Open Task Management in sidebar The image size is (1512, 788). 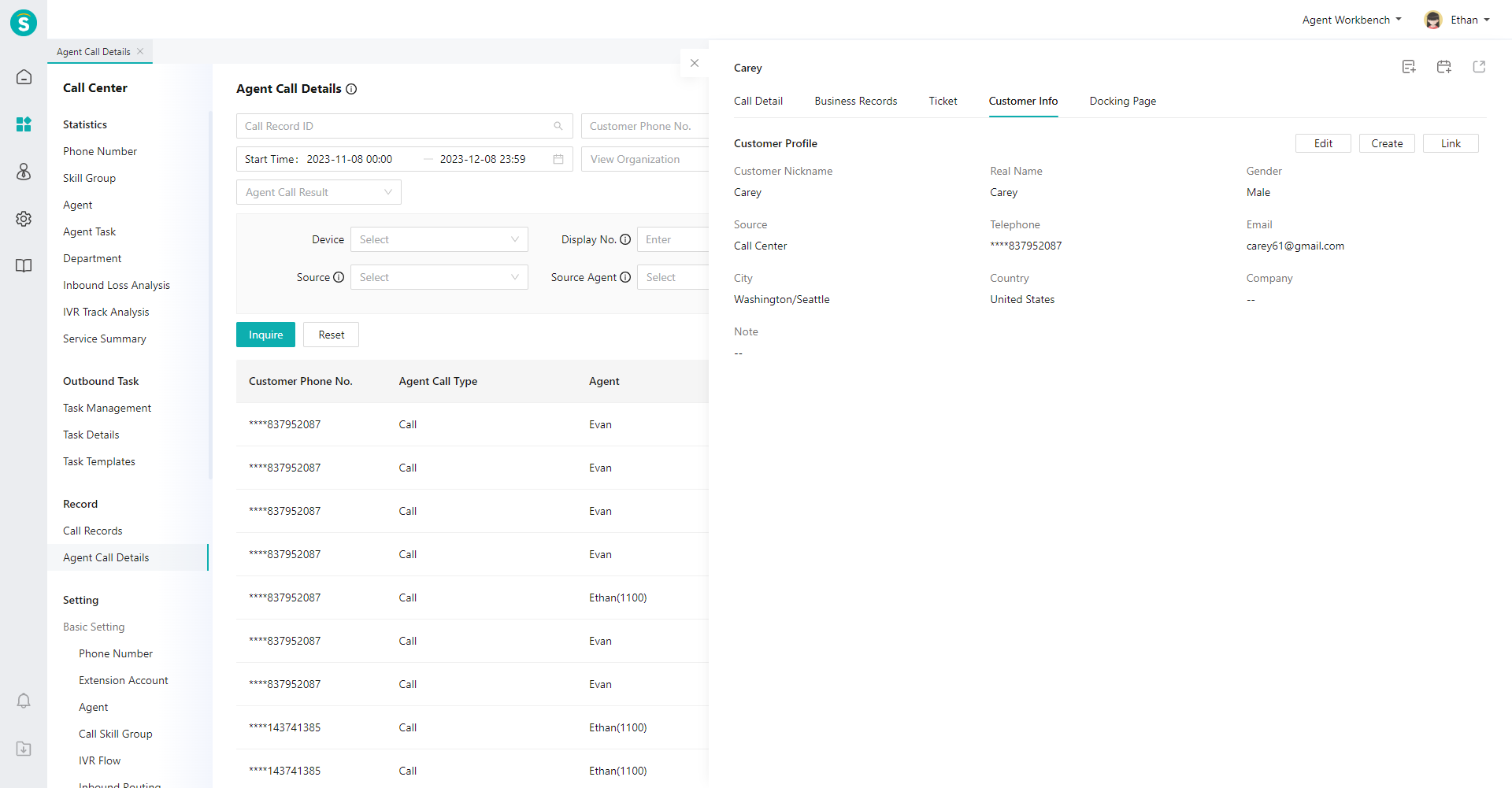coord(107,408)
